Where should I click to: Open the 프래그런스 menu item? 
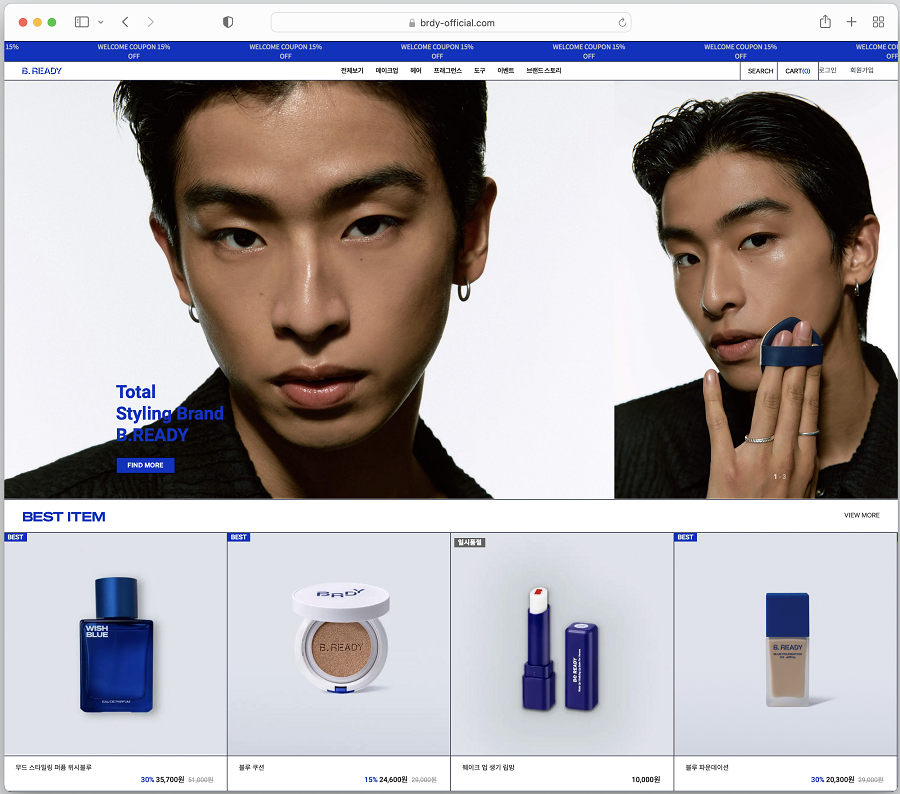coord(448,71)
